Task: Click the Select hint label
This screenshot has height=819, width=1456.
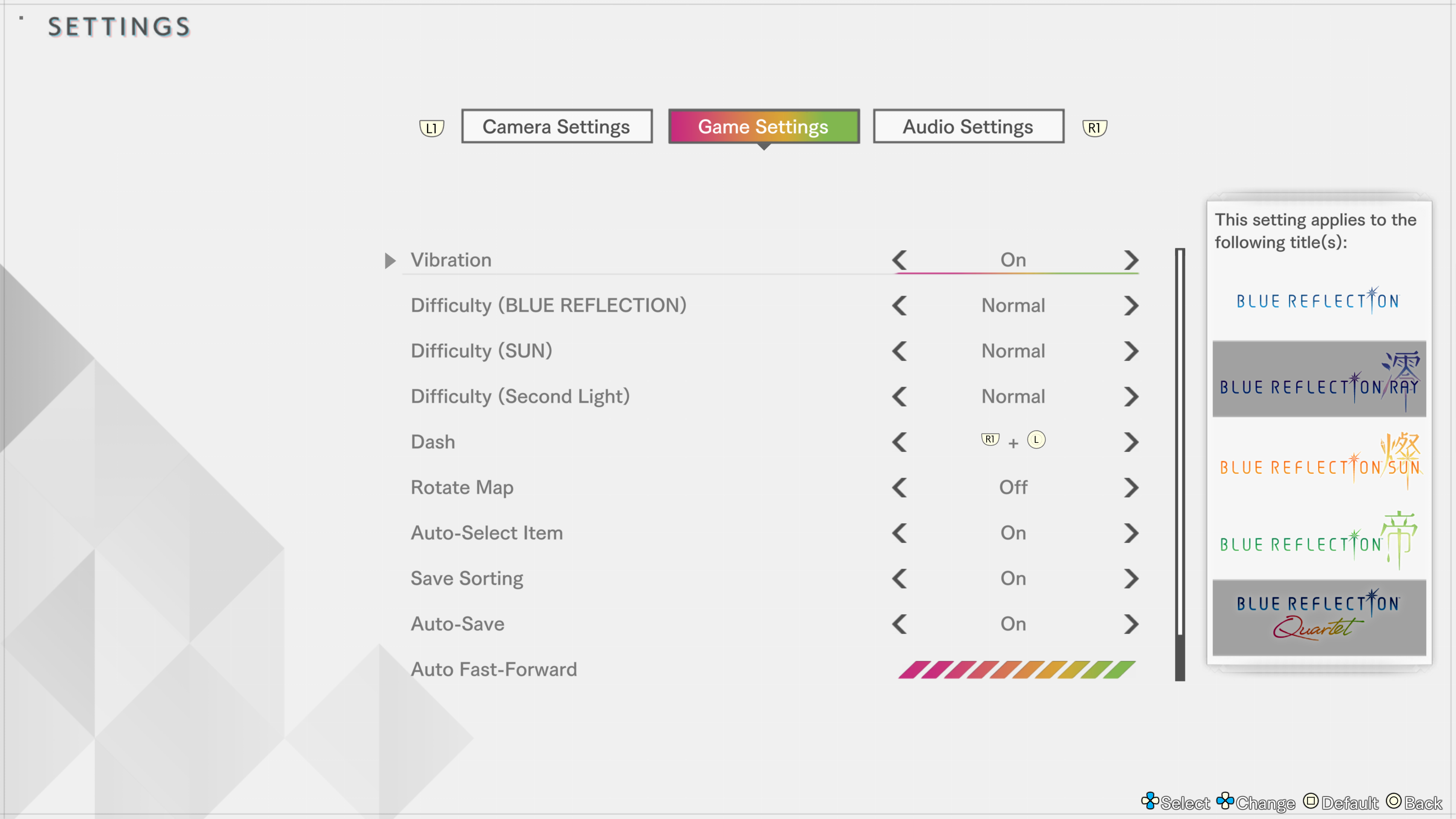Action: pos(1185,803)
